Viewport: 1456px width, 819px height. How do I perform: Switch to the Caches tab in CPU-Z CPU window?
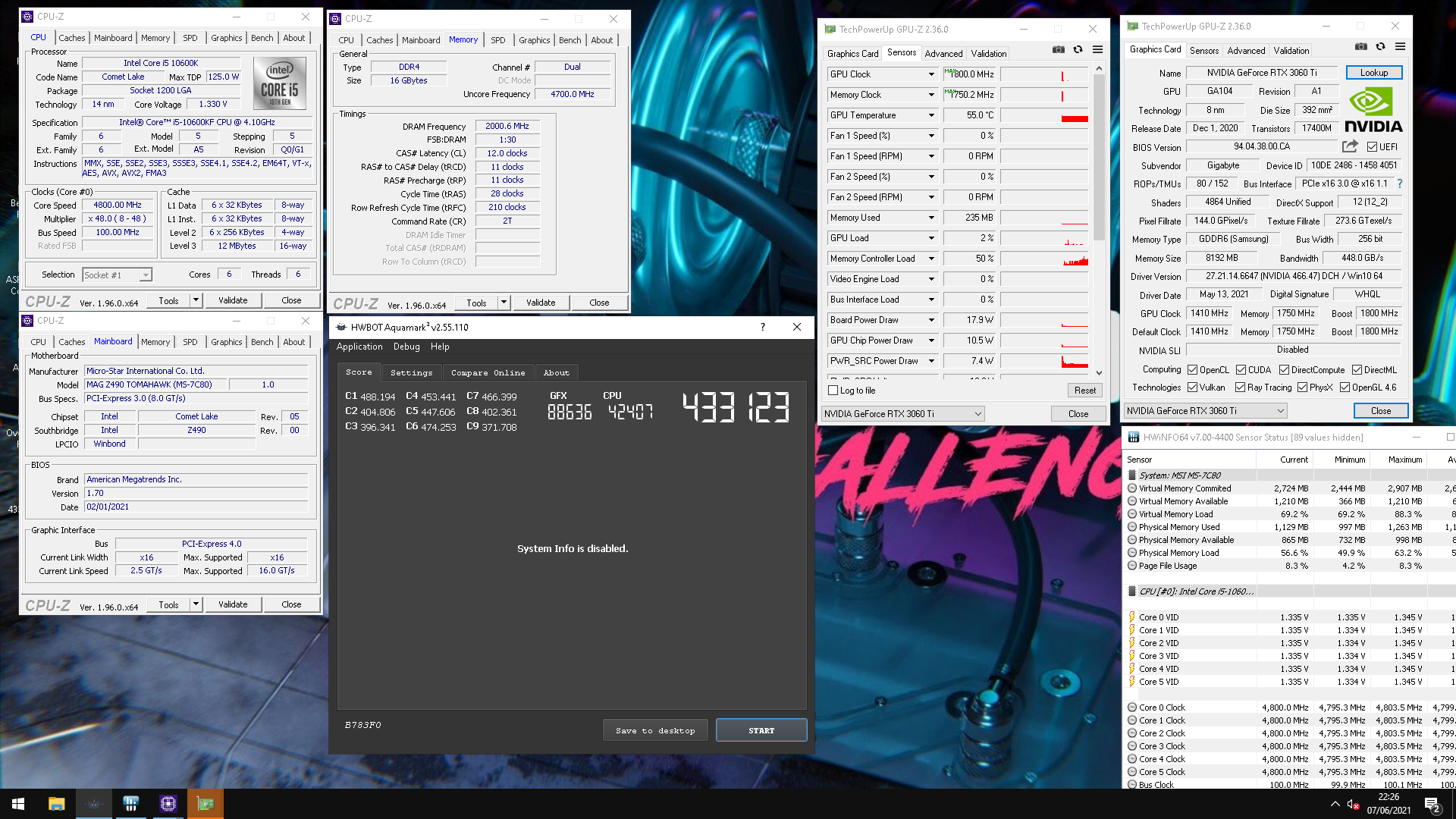(72, 38)
